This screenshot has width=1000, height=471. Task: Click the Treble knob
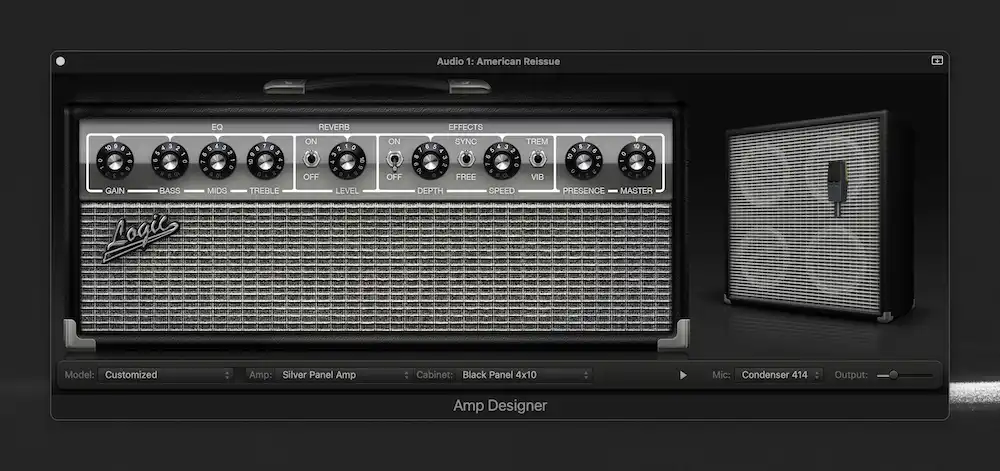point(265,161)
